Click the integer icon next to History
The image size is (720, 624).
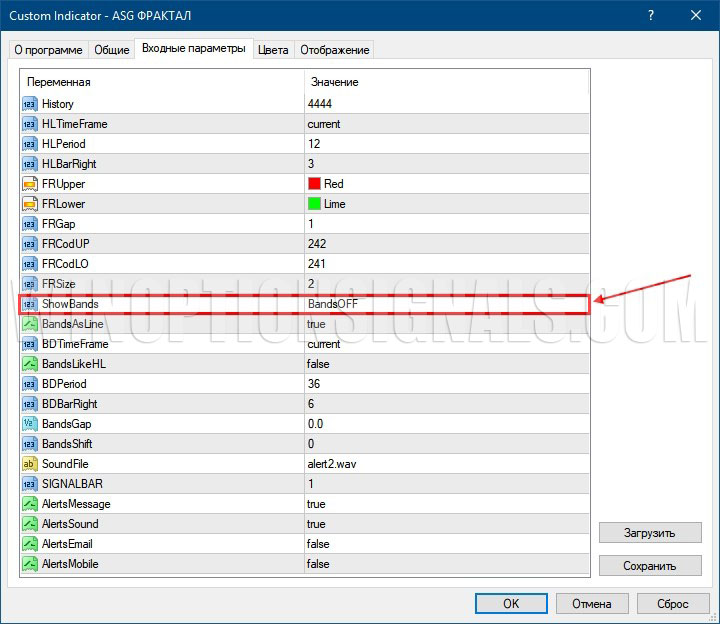coord(30,104)
